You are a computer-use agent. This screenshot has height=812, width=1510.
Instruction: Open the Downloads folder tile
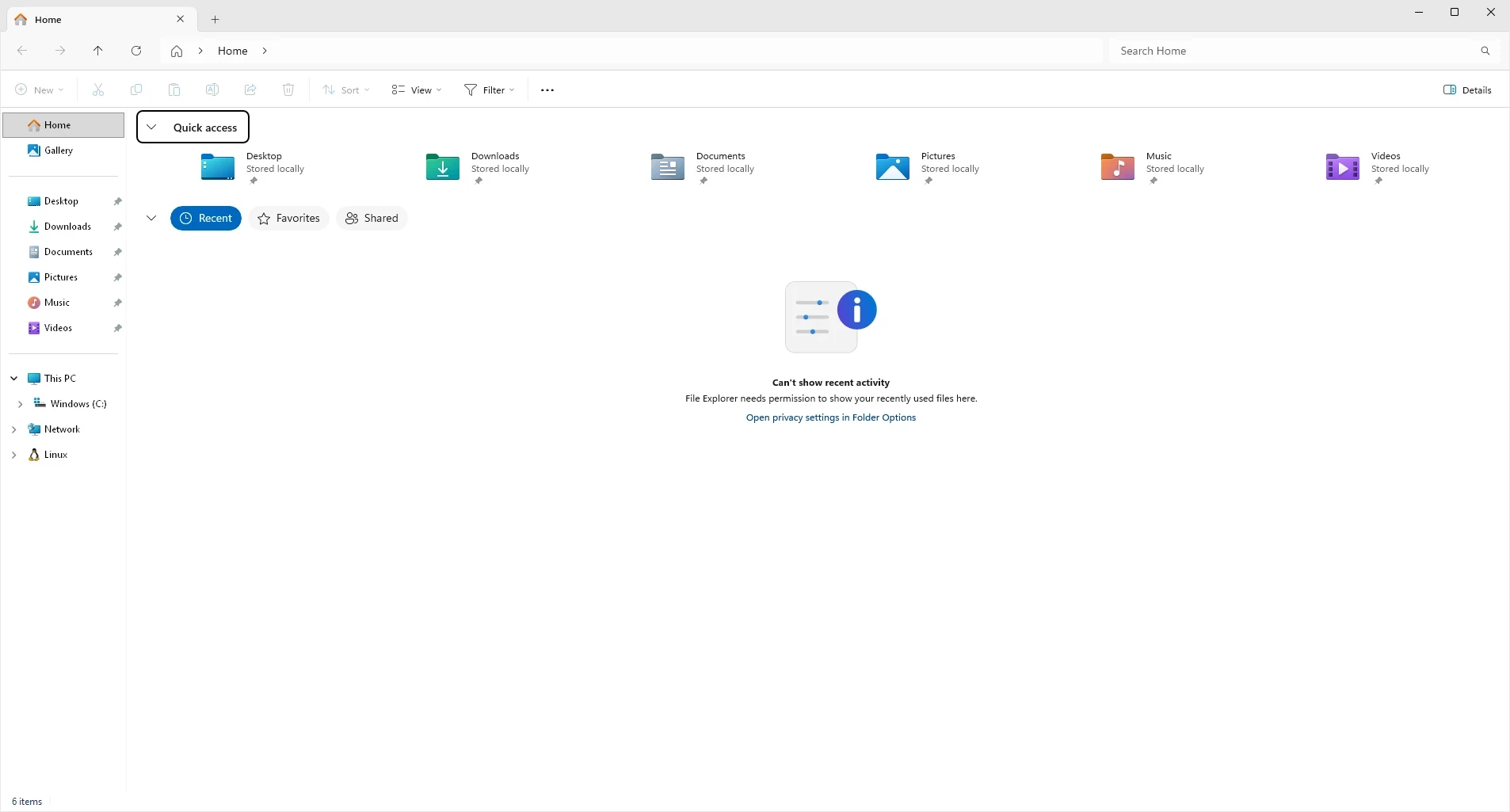[x=478, y=168]
